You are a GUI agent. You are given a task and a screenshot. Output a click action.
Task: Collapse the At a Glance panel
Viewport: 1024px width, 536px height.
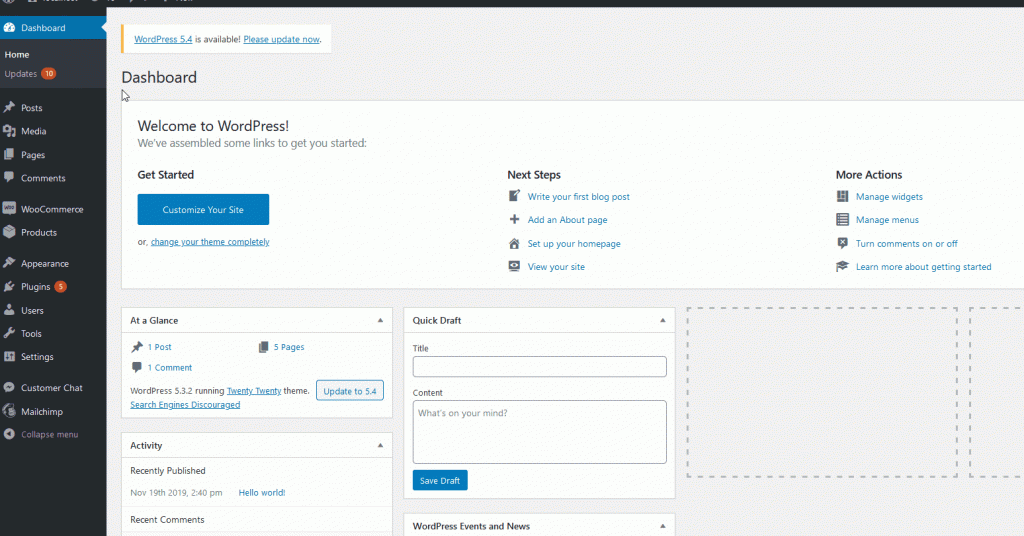point(380,320)
